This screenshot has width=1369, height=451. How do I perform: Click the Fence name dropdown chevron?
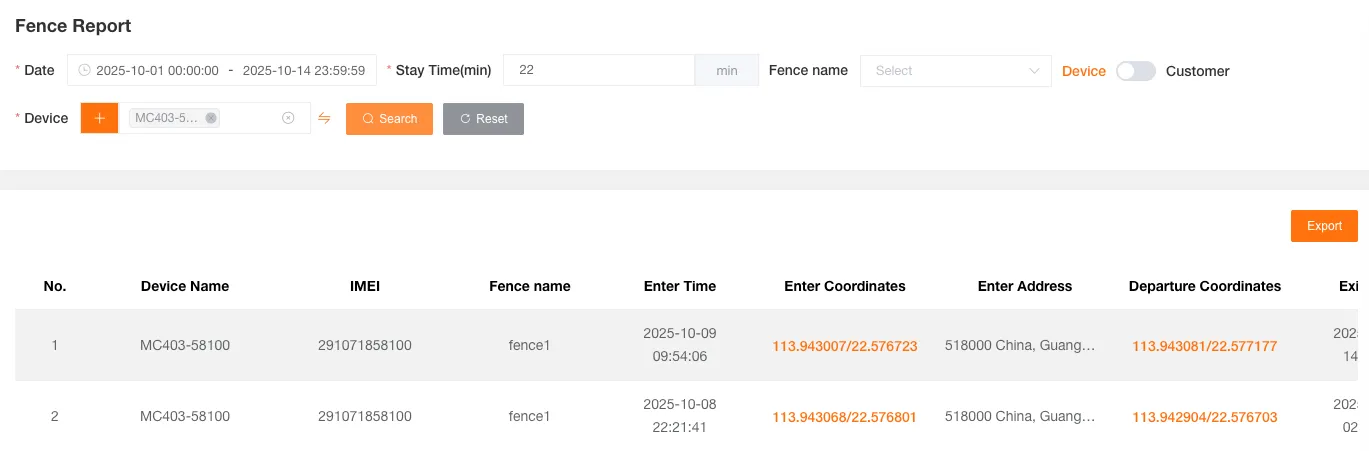point(1034,71)
